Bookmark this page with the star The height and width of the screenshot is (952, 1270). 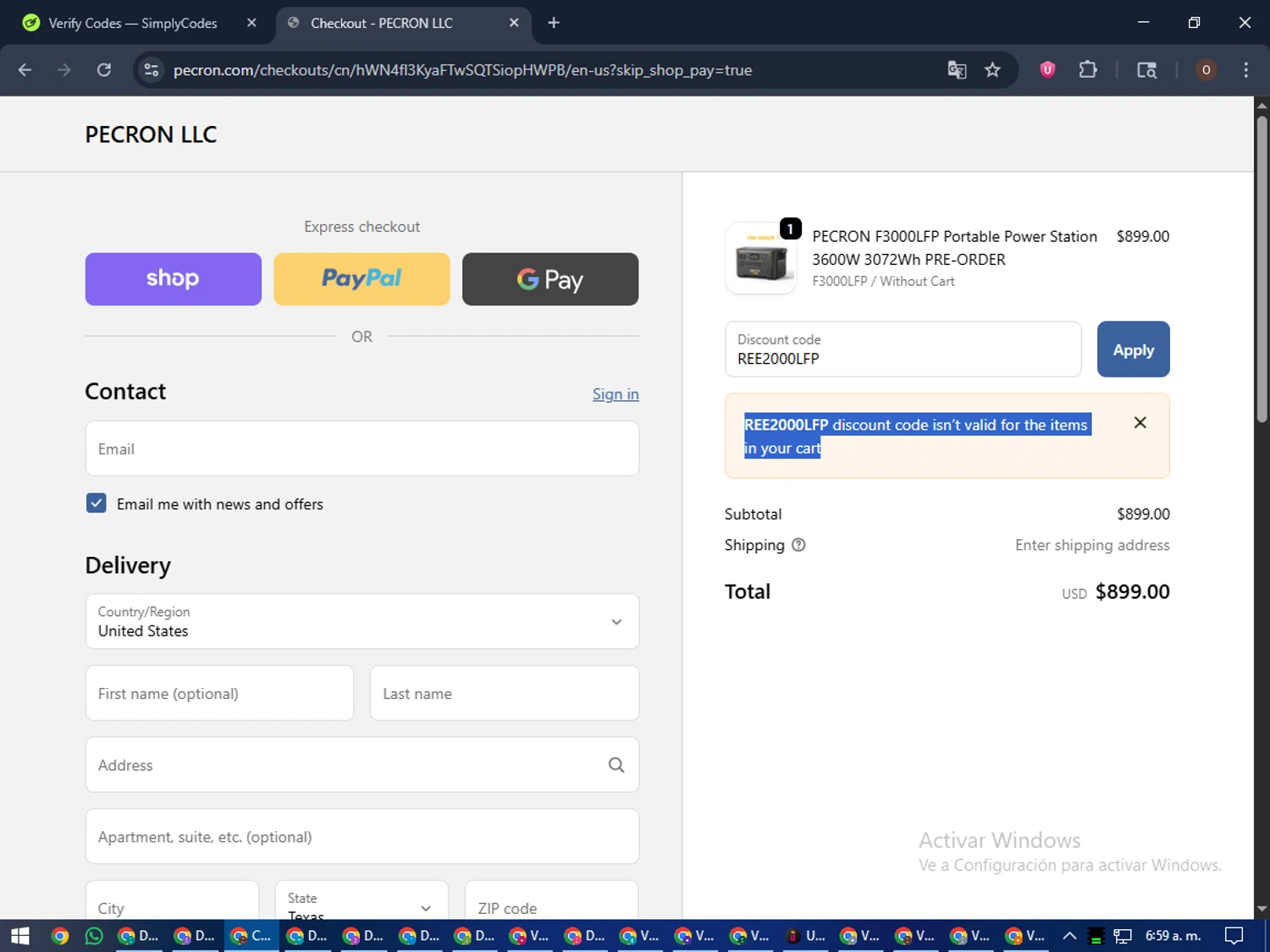992,70
